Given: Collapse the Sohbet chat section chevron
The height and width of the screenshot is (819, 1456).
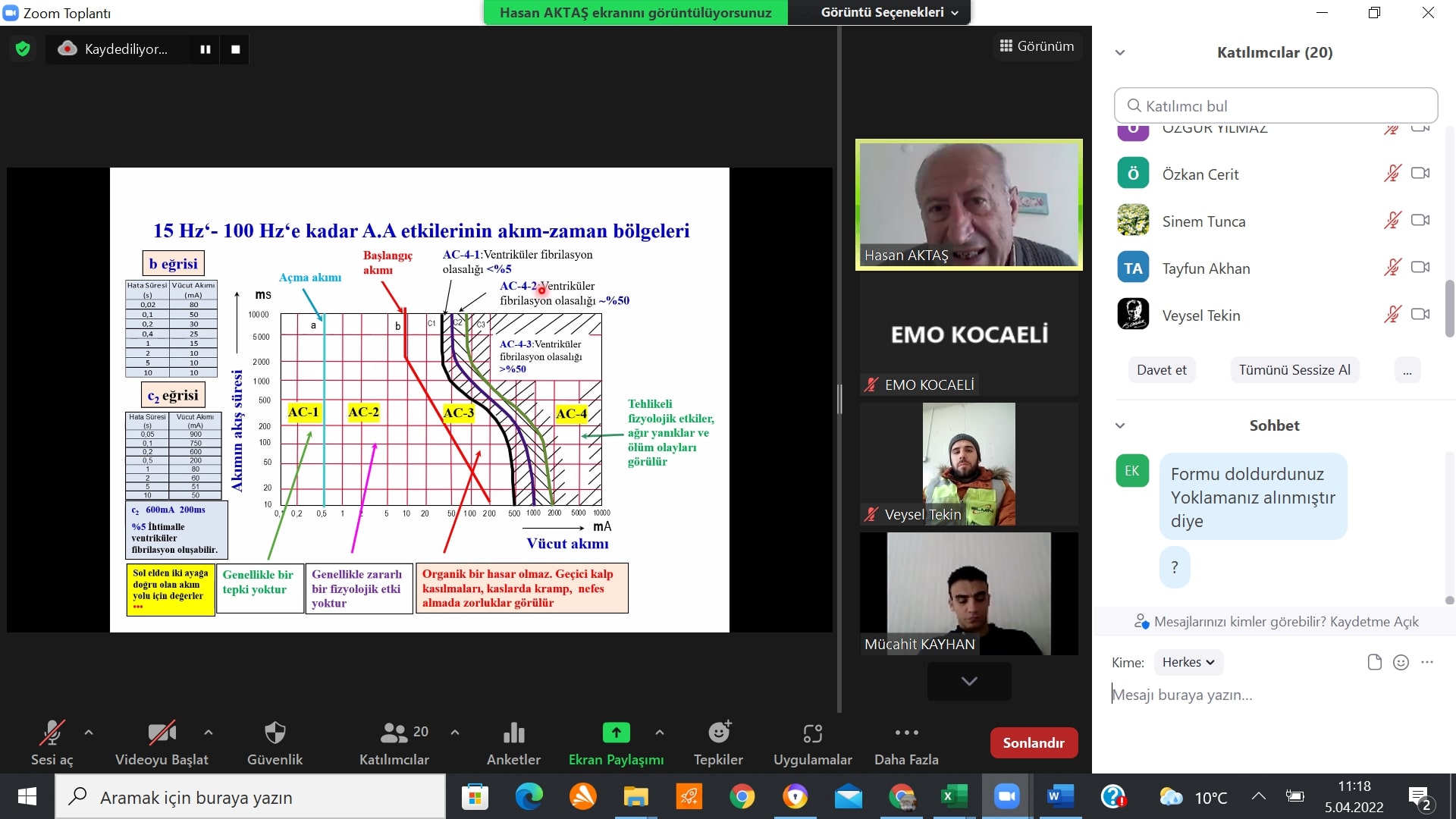Looking at the screenshot, I should coord(1120,426).
